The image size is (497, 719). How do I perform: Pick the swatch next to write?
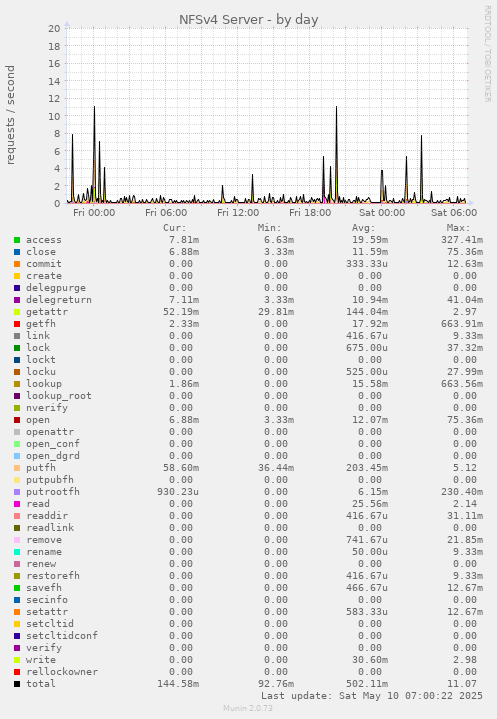tap(17, 659)
